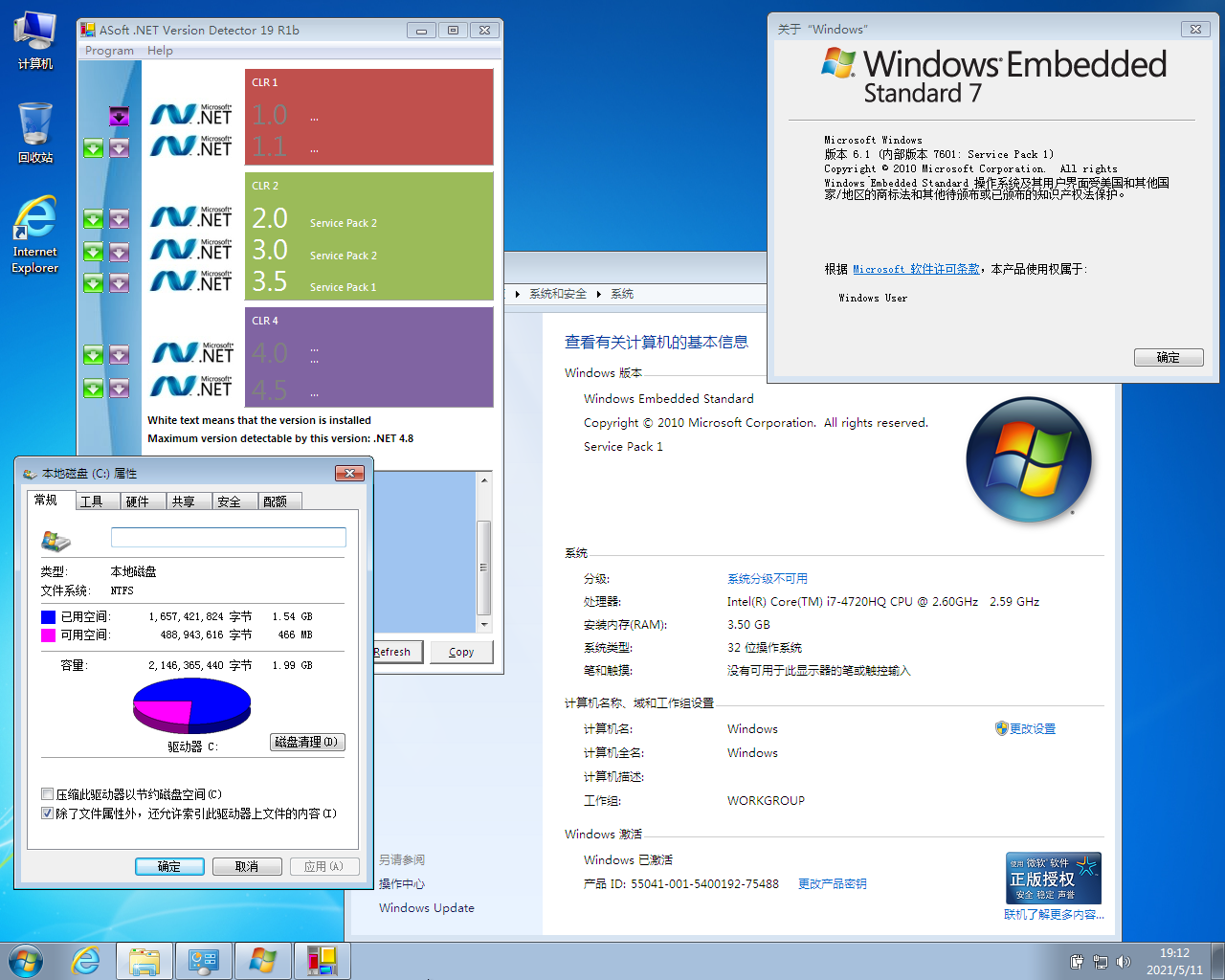Click the scroll down arrow in detector text box

484,625
